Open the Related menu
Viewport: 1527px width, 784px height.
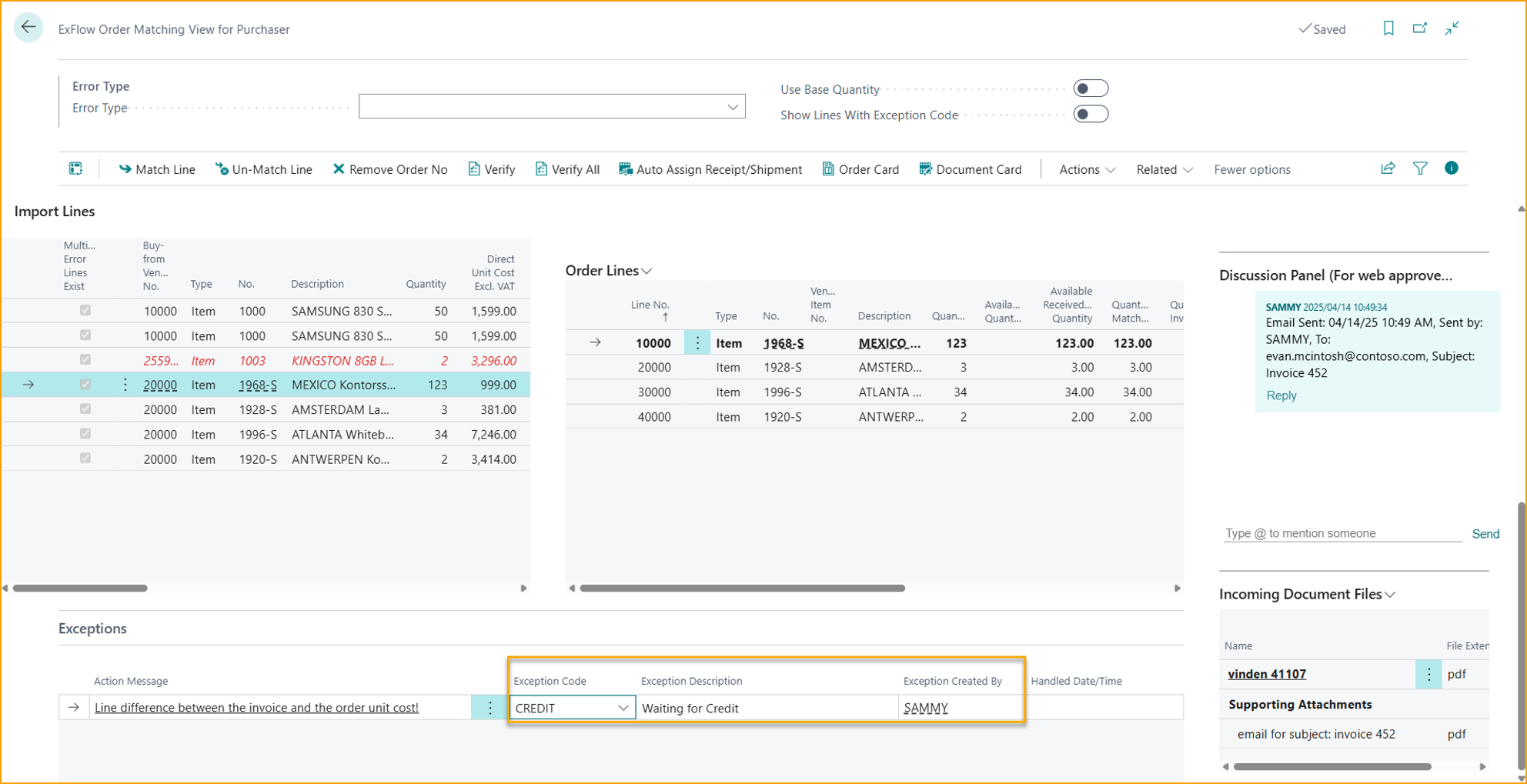coord(1164,169)
